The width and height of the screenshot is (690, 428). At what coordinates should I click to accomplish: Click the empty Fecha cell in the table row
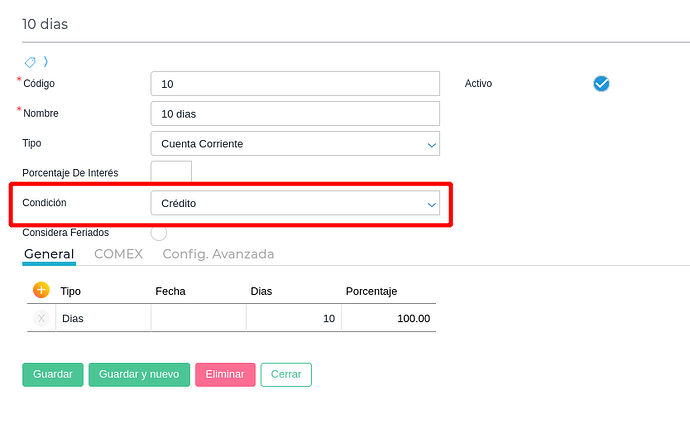(198, 318)
